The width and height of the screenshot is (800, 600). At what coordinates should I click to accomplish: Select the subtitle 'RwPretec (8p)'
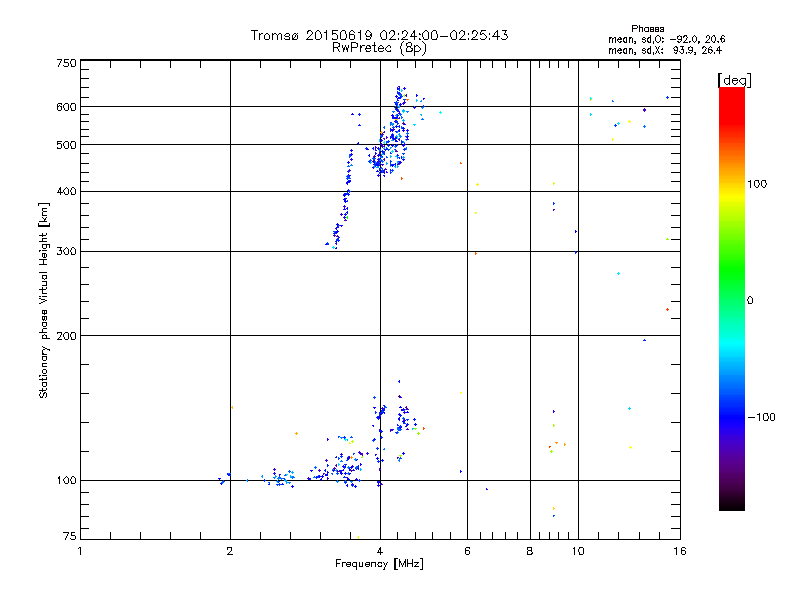pos(379,48)
